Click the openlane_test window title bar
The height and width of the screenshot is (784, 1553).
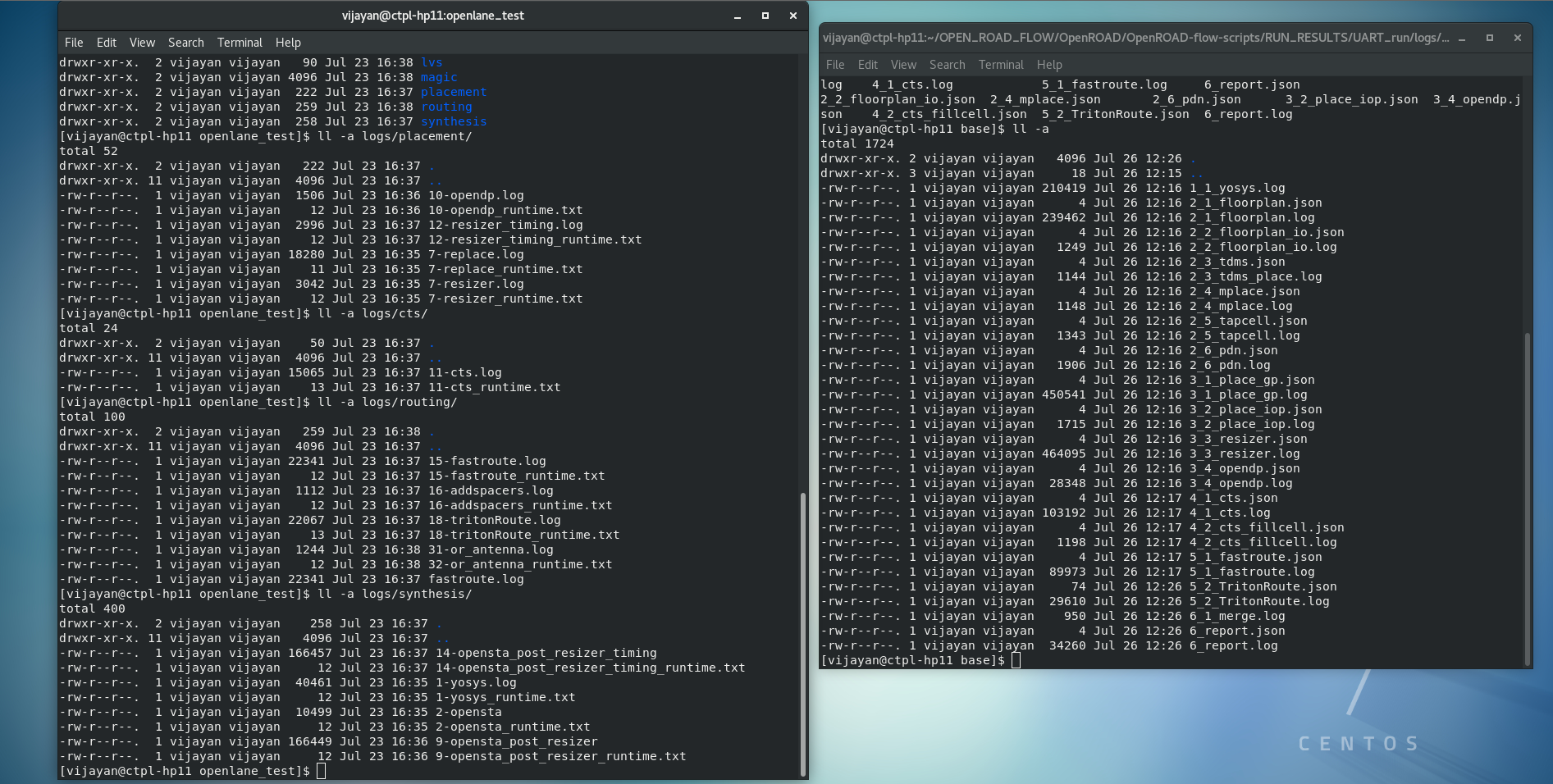click(x=432, y=15)
